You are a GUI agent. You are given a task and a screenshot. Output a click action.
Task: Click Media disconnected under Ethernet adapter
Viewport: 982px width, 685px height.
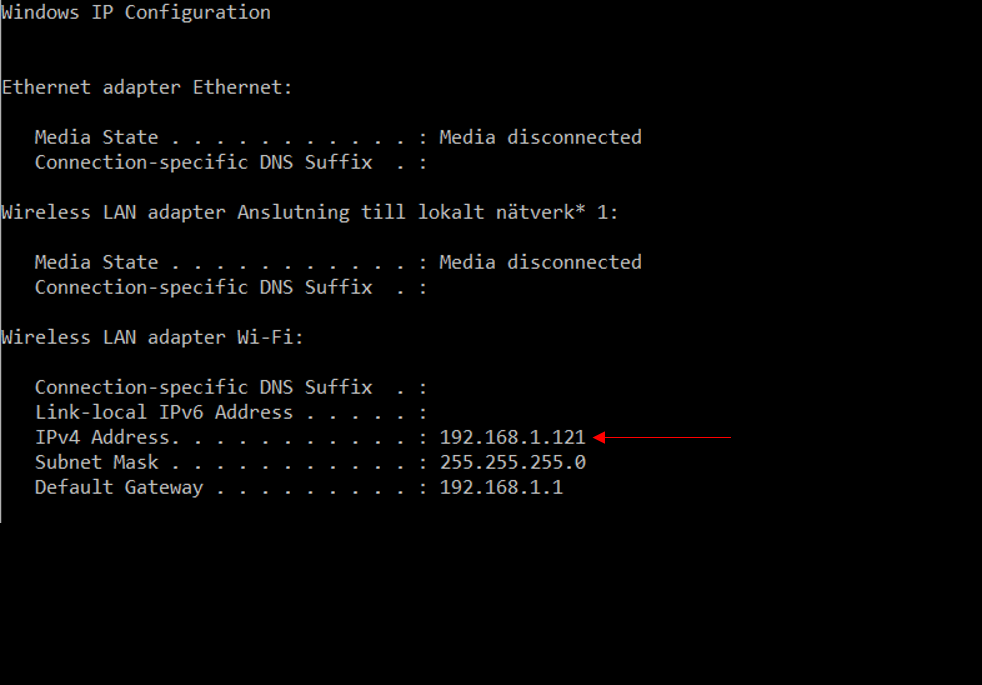[540, 137]
